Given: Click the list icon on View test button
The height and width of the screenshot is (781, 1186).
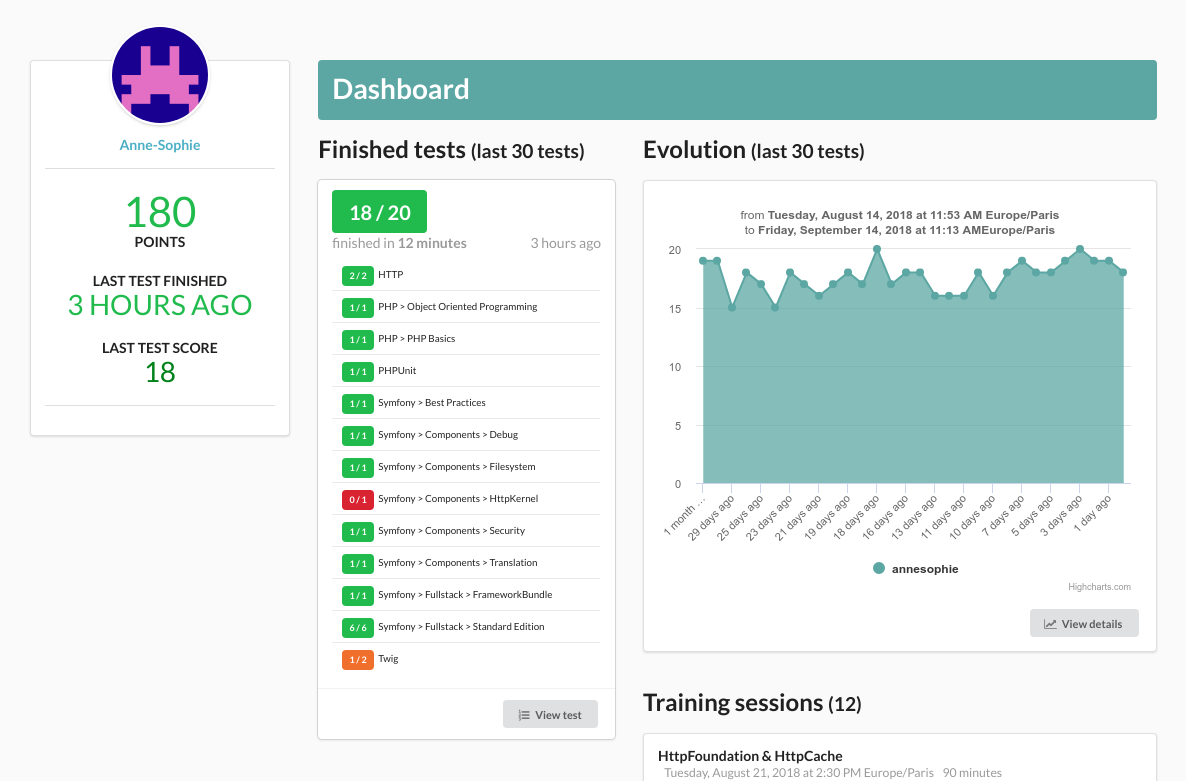Looking at the screenshot, I should pyautogui.click(x=522, y=714).
